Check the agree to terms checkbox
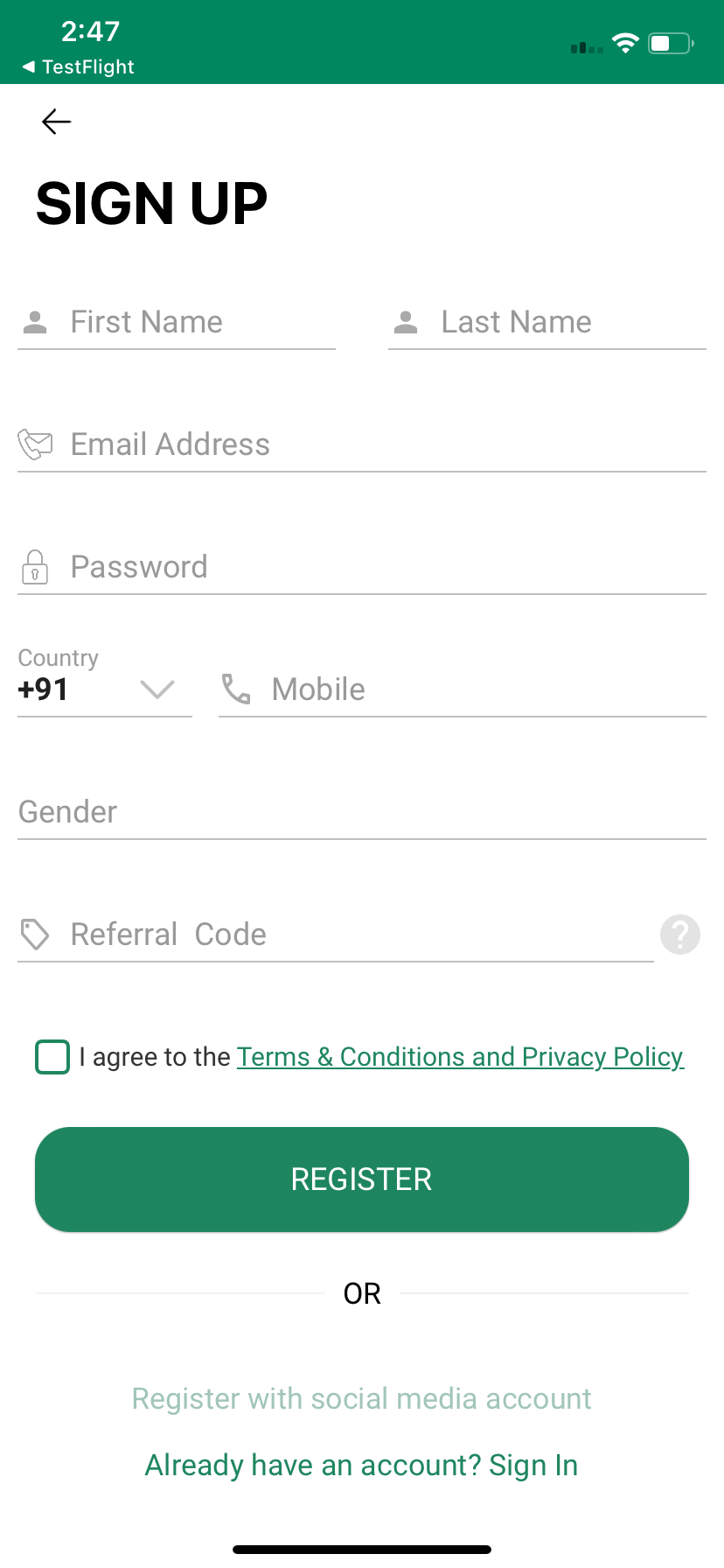Viewport: 724px width, 1568px height. tap(52, 1057)
